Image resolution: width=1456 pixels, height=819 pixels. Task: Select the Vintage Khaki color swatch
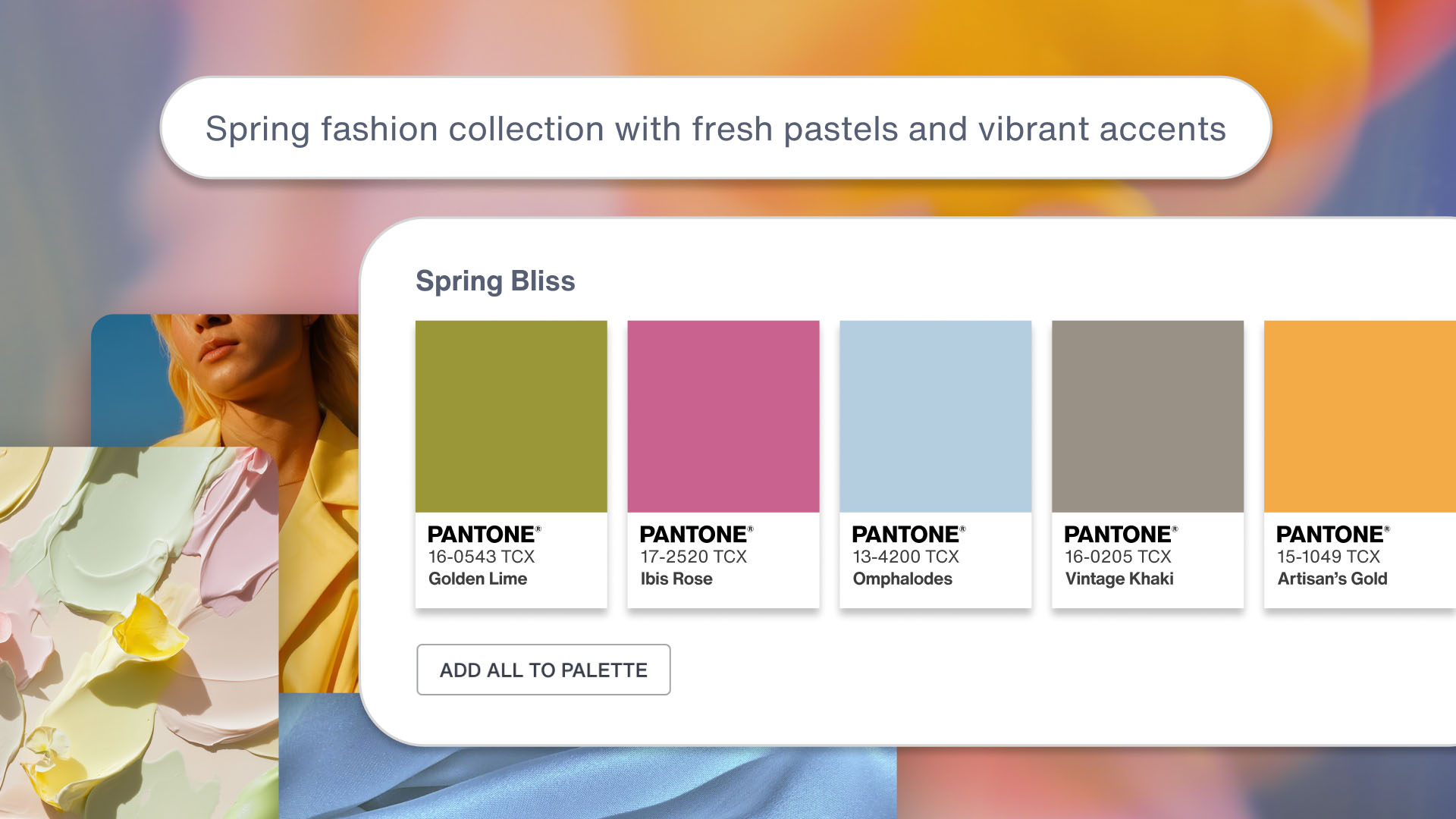click(x=1147, y=416)
